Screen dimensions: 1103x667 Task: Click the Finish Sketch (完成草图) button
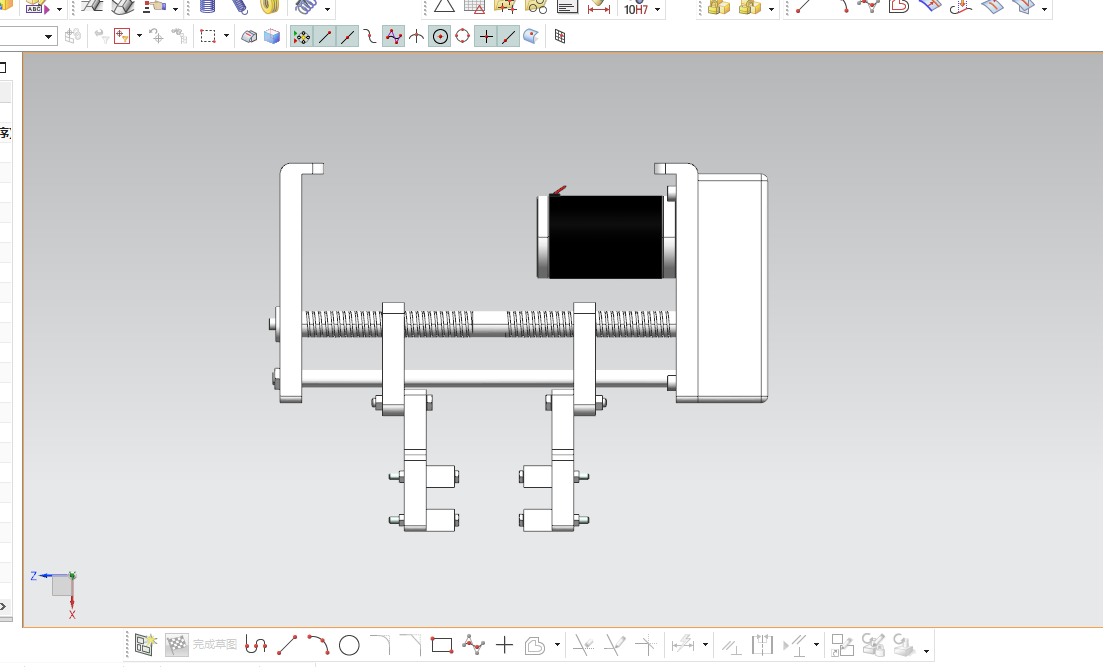point(201,644)
